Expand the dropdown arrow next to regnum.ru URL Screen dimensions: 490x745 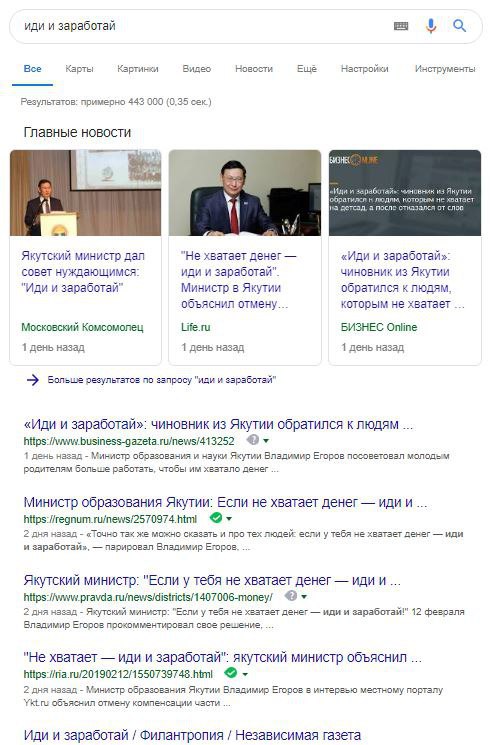tap(229, 519)
